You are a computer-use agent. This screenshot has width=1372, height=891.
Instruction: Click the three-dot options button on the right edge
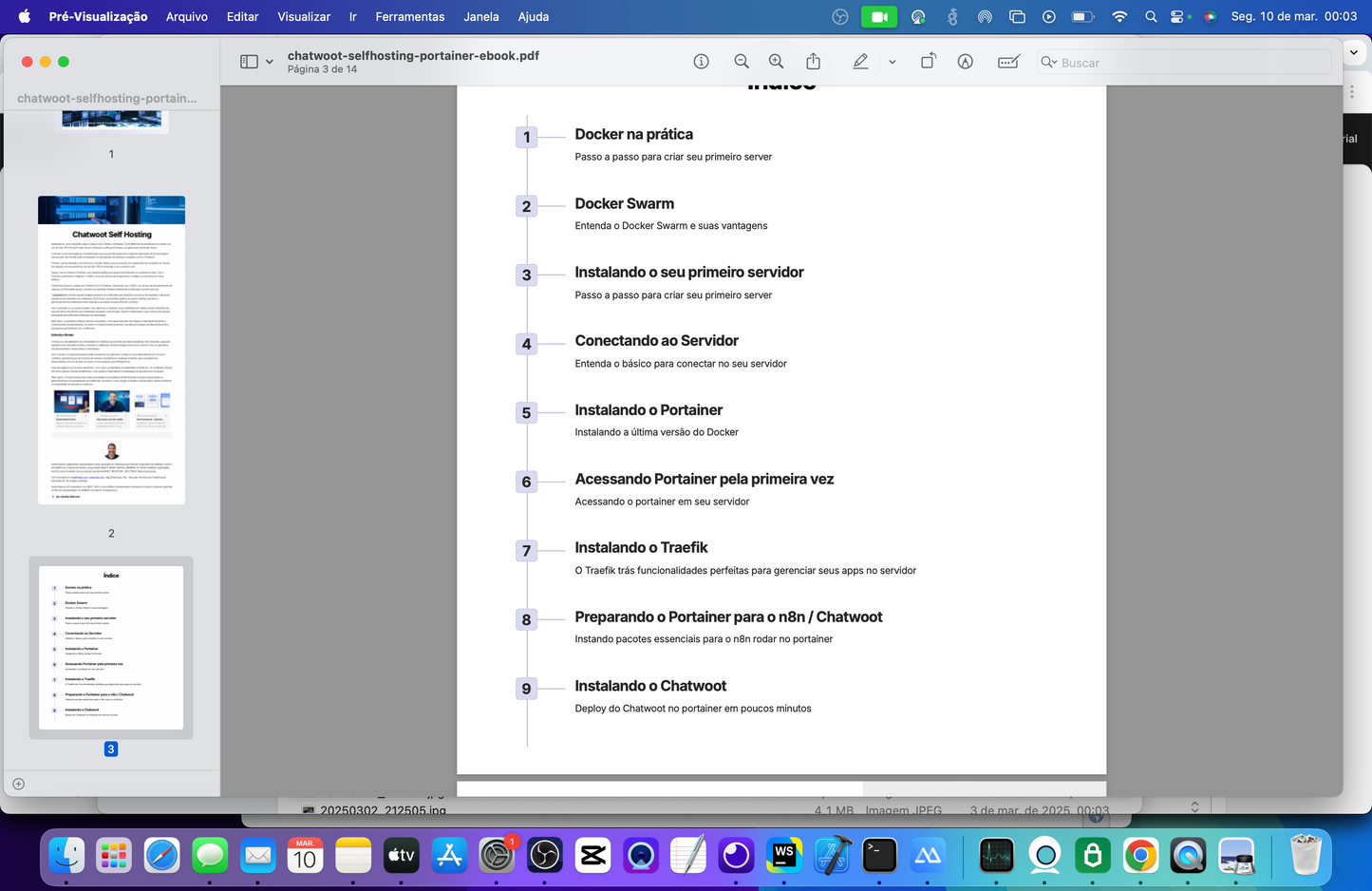(x=1352, y=90)
